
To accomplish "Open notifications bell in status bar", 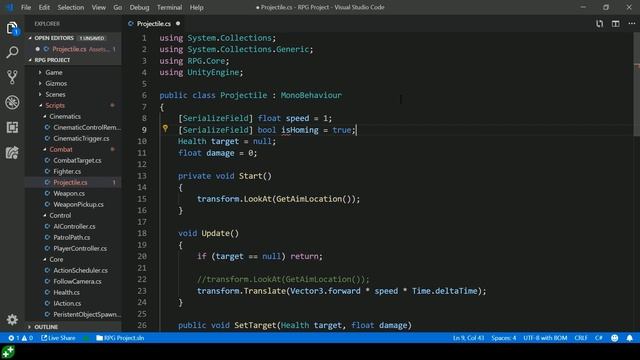I will tap(629, 338).
